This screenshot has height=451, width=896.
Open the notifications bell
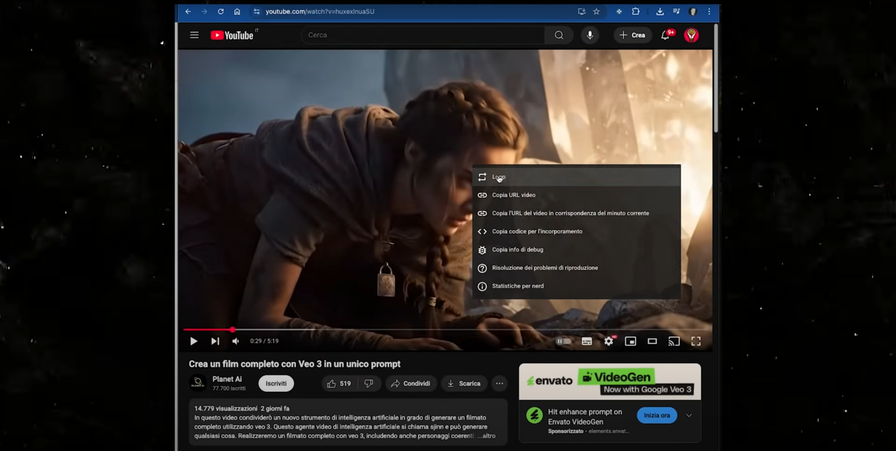click(x=665, y=35)
